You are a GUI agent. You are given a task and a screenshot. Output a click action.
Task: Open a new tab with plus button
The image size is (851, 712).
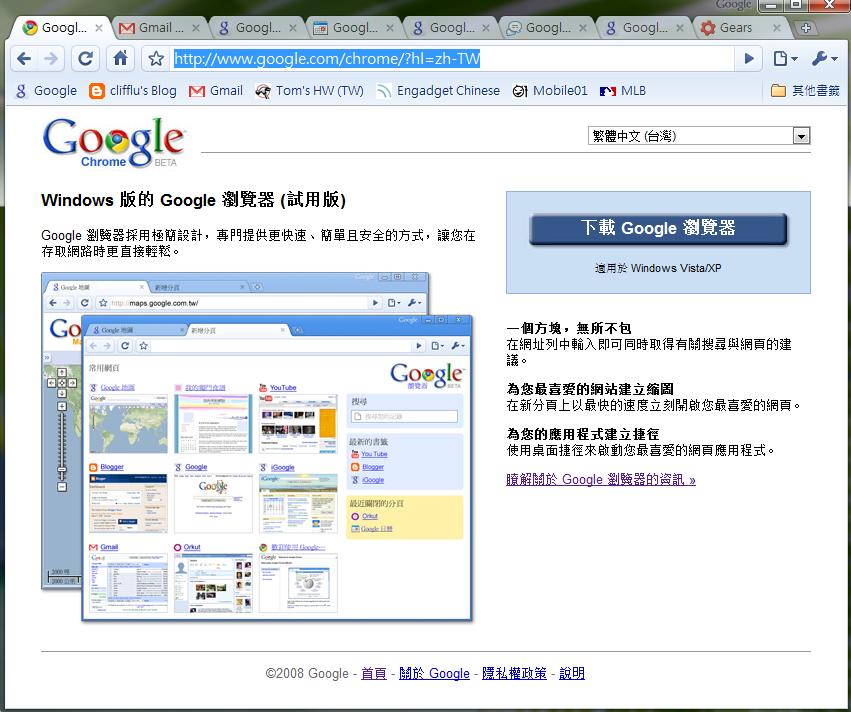(806, 28)
